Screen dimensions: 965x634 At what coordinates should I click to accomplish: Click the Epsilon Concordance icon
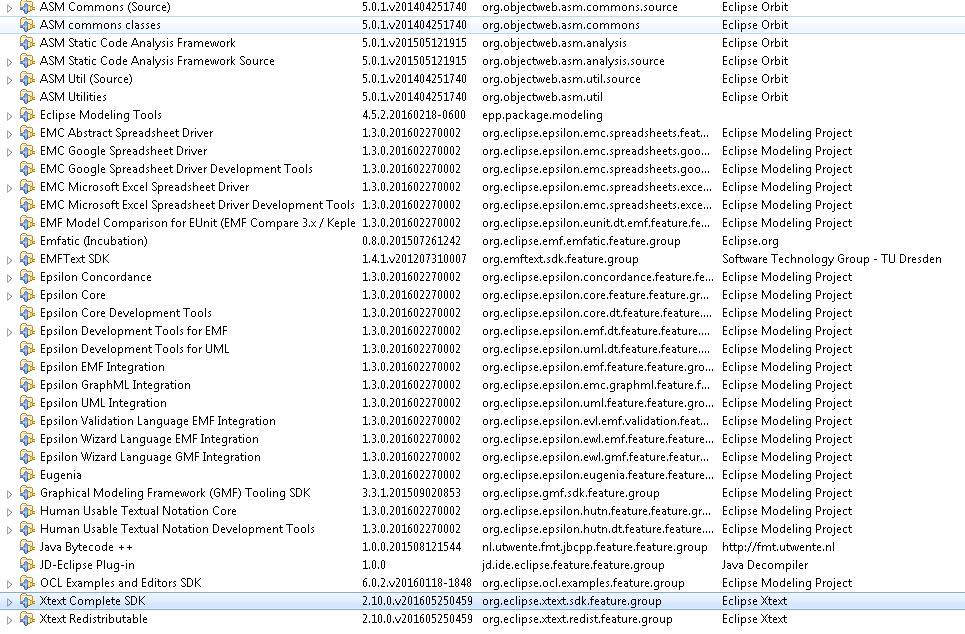click(x=27, y=277)
